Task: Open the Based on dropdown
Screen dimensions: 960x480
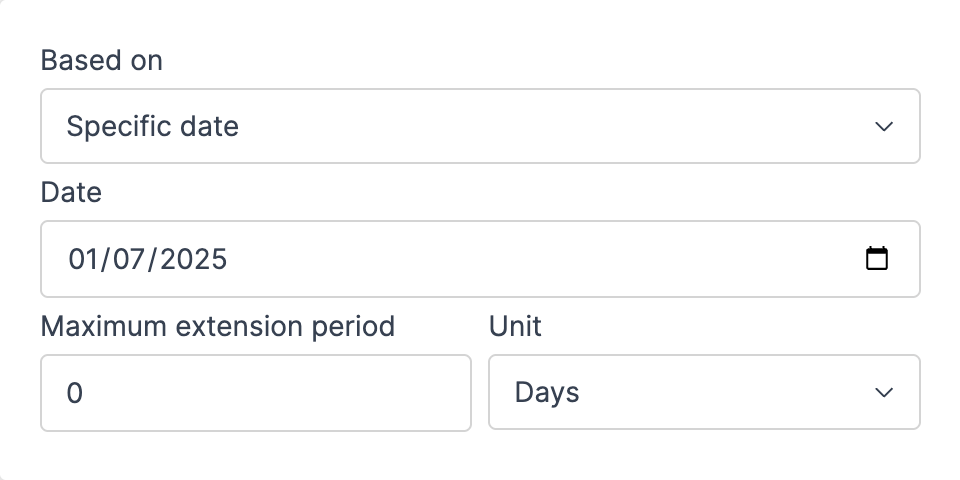Action: (x=480, y=126)
